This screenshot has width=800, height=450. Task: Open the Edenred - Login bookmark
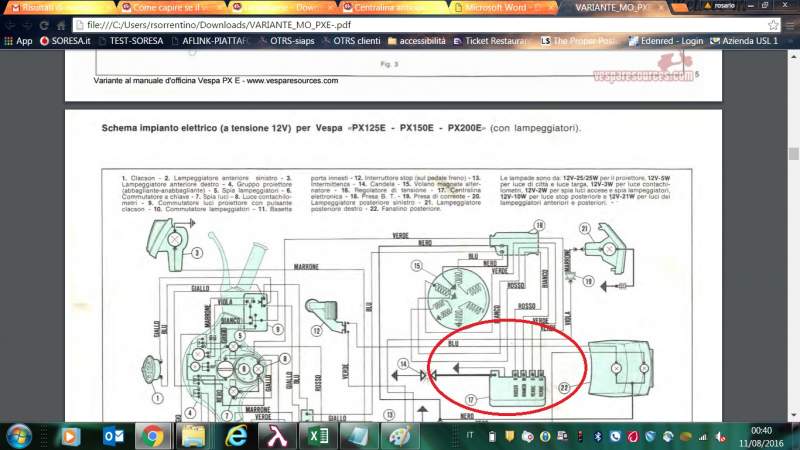[665, 41]
